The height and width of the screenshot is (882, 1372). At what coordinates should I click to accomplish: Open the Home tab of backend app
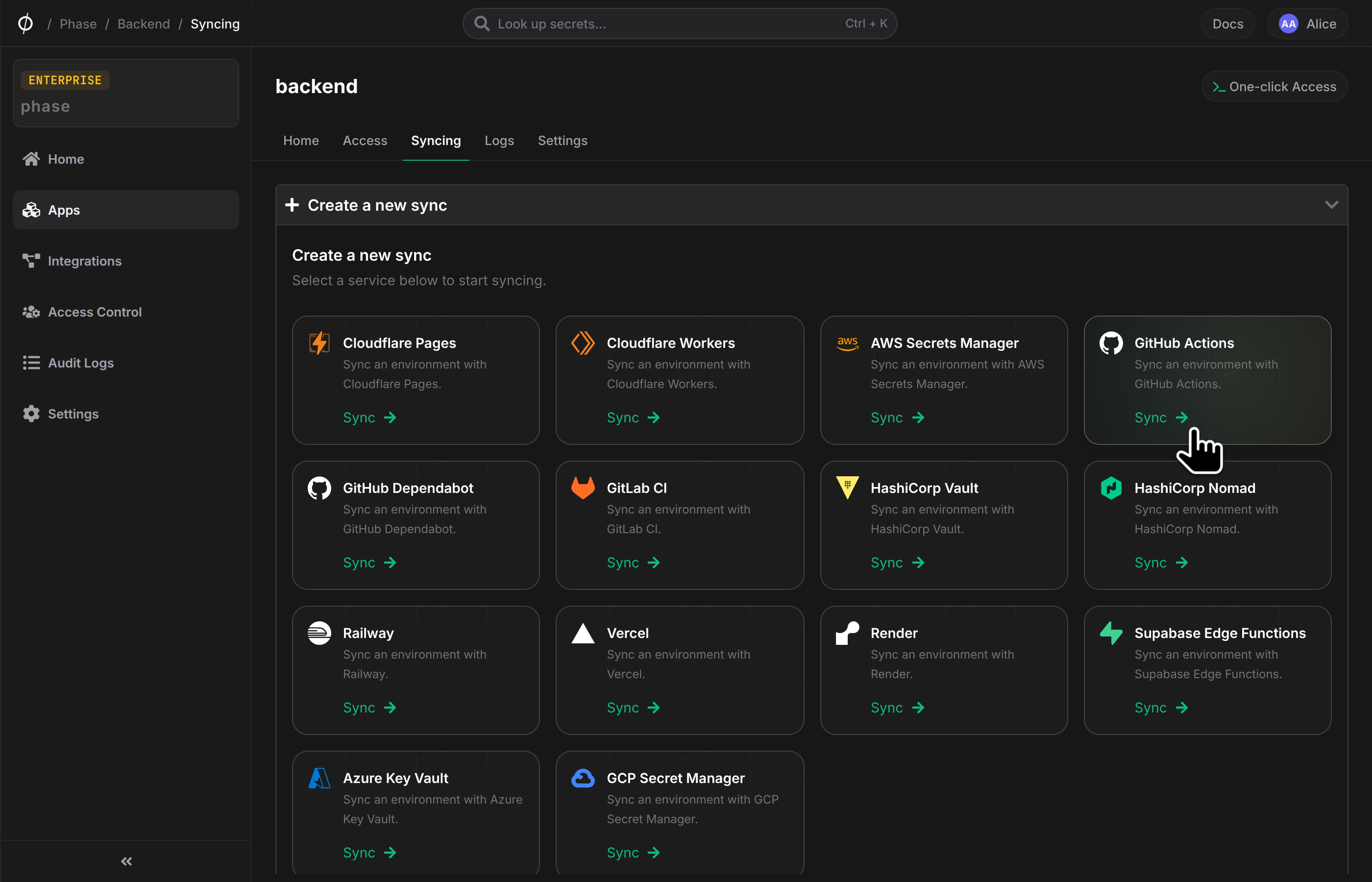coord(301,140)
